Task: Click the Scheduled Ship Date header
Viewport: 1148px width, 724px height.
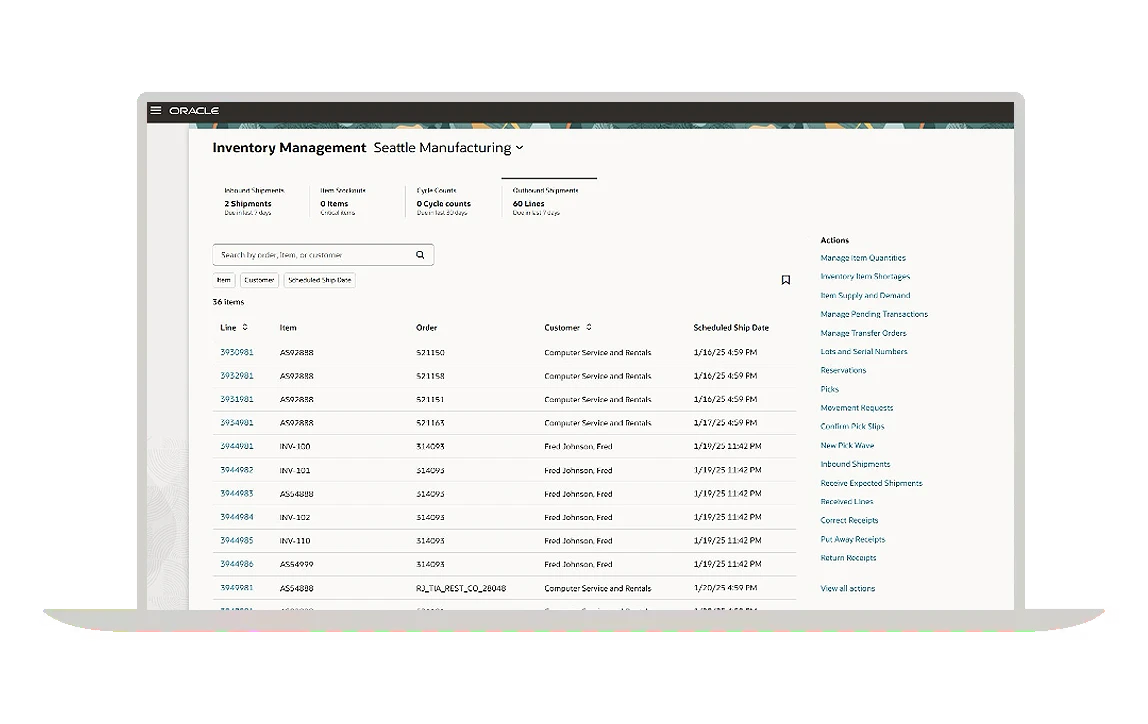Action: [731, 327]
